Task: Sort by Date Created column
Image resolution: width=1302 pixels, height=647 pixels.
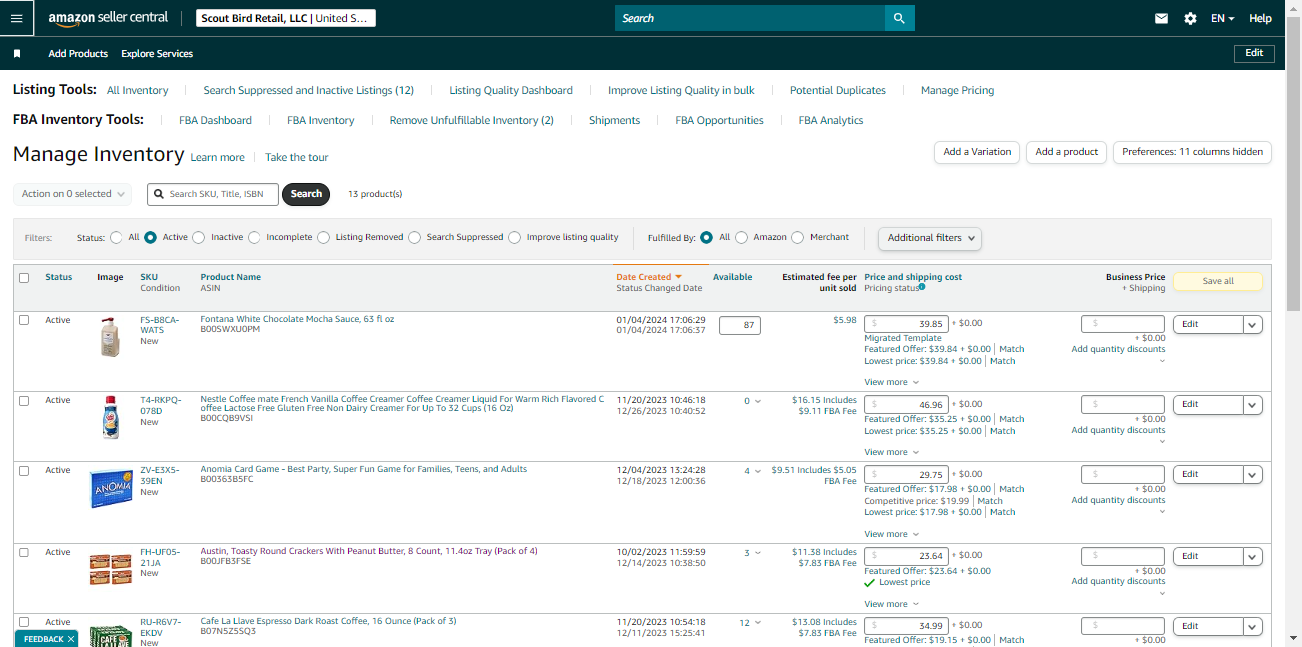Action: click(649, 277)
